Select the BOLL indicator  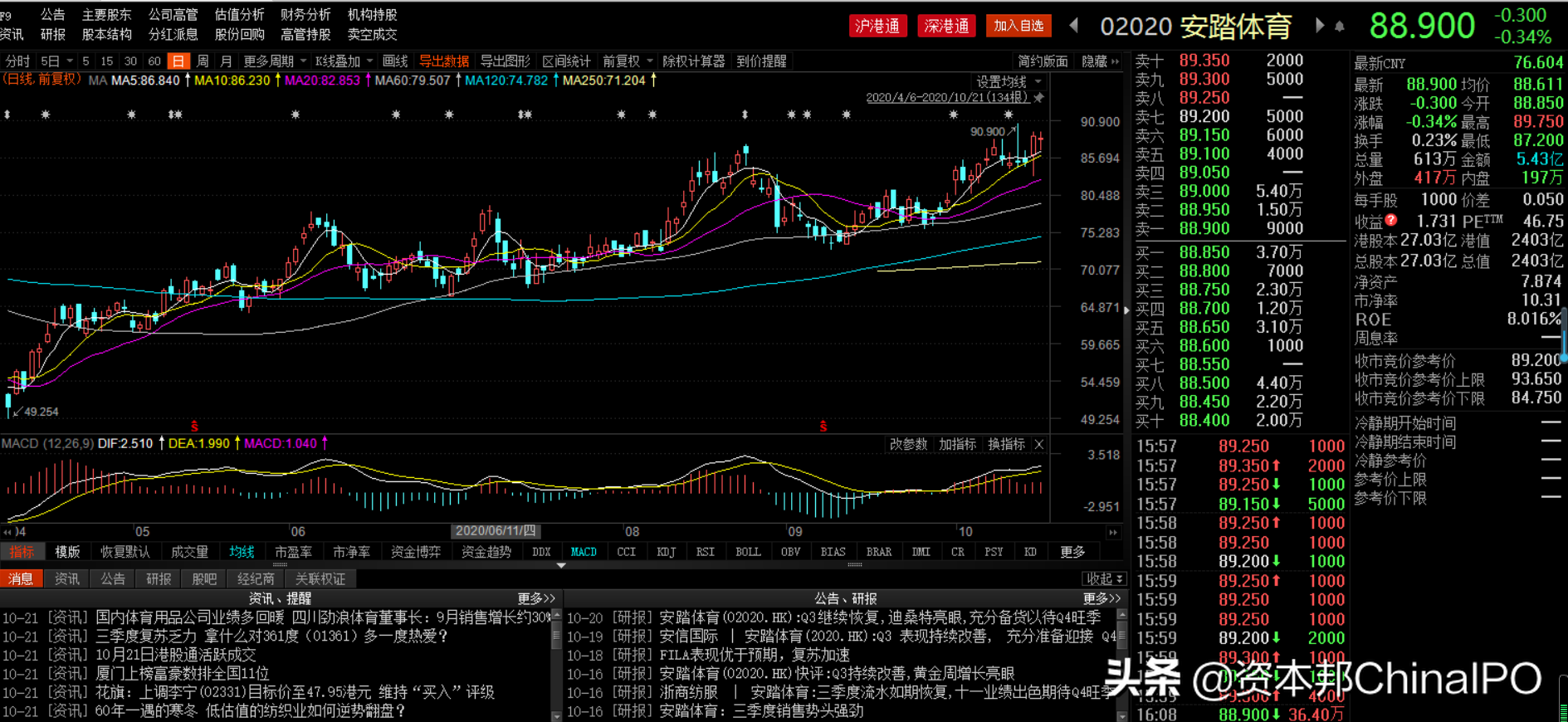[x=748, y=552]
